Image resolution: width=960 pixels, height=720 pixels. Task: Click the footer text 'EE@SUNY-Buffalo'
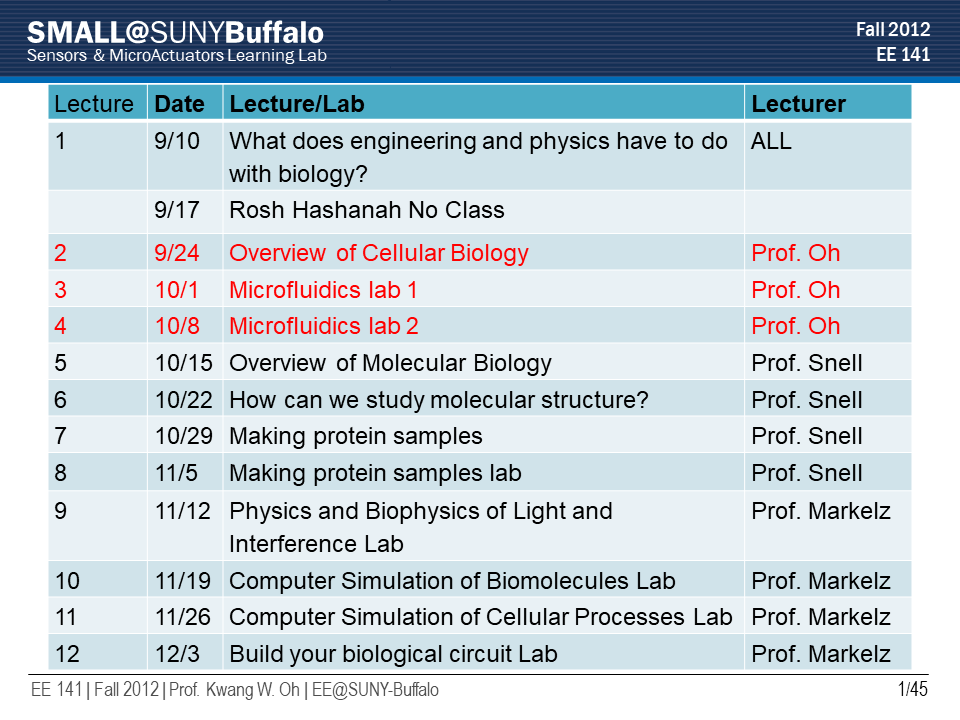tap(375, 690)
